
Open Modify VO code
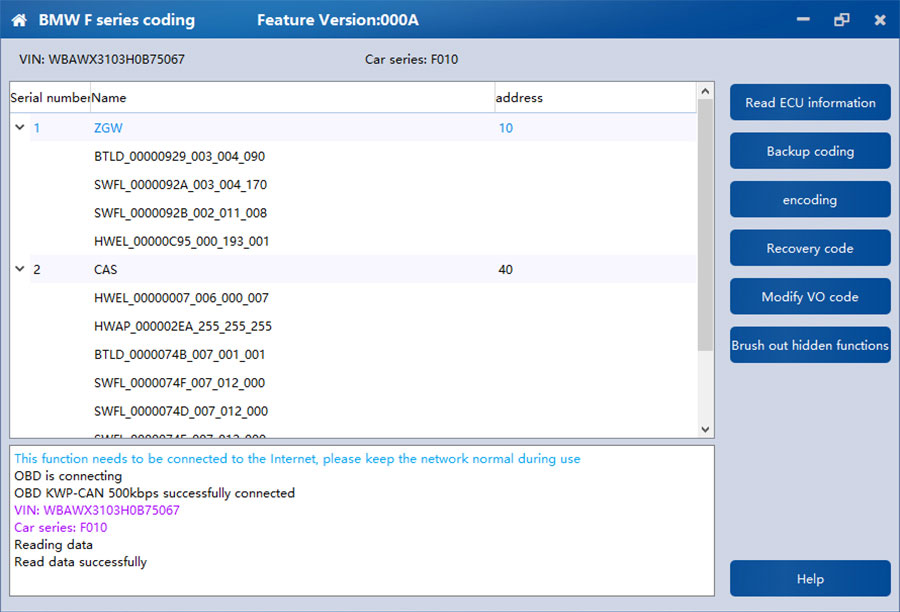tap(810, 296)
